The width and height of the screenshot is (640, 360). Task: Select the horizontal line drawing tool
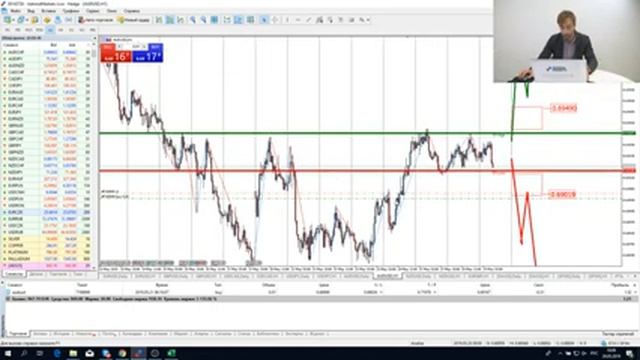298,20
